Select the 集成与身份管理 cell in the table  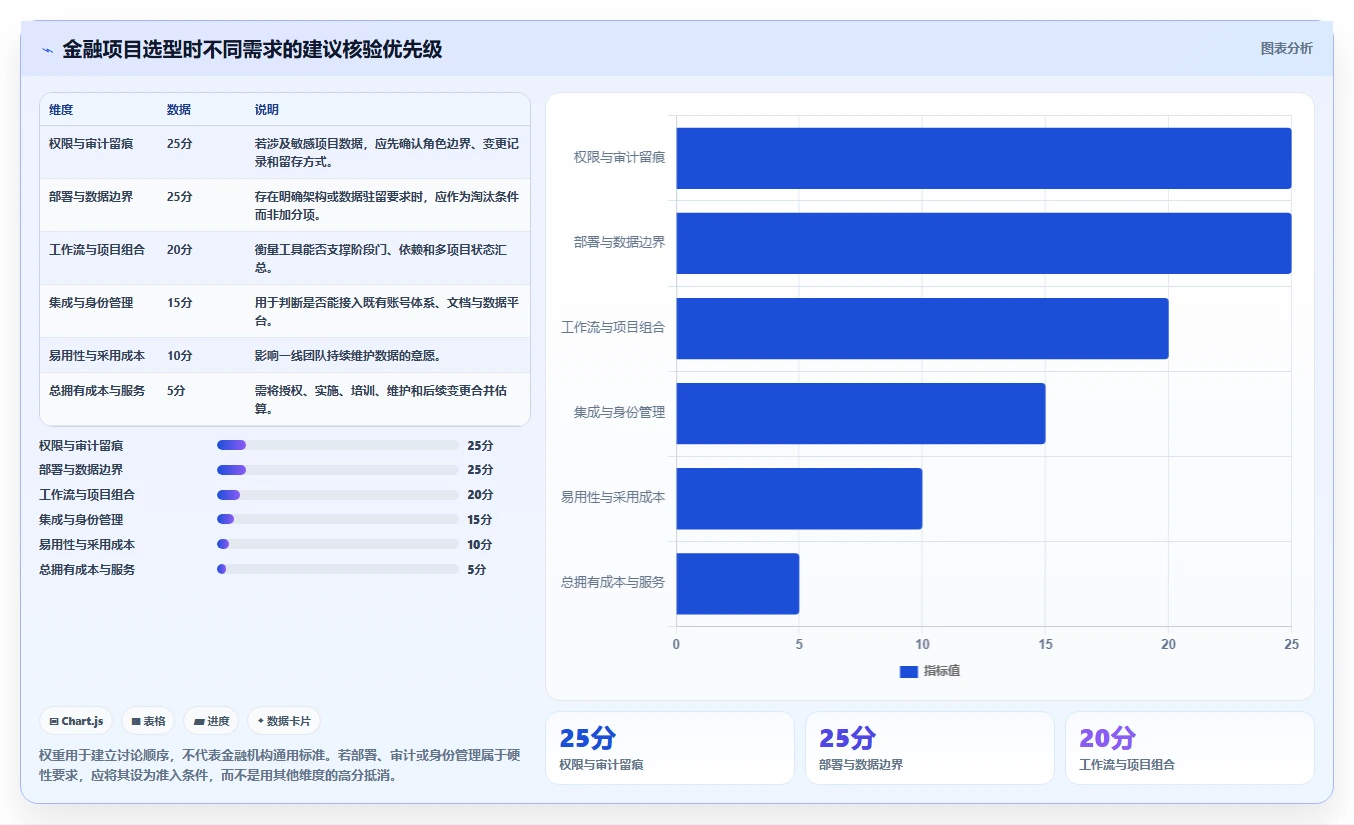click(x=91, y=303)
